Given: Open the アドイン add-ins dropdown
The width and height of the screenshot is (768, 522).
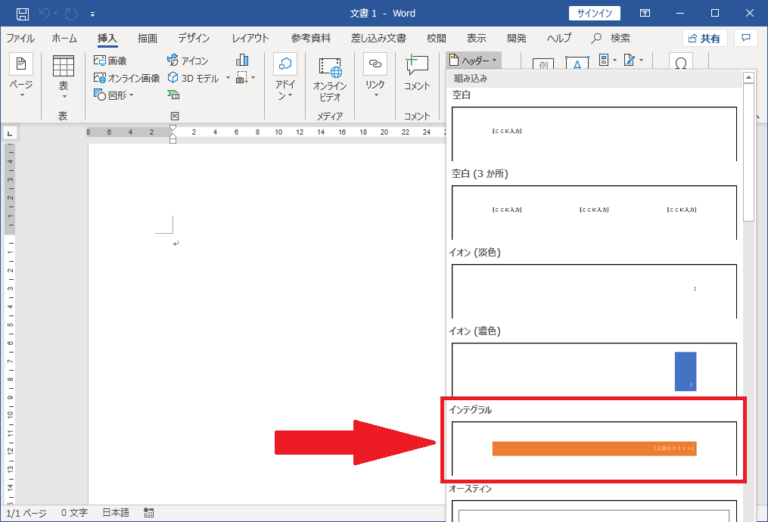Looking at the screenshot, I should click(x=285, y=78).
